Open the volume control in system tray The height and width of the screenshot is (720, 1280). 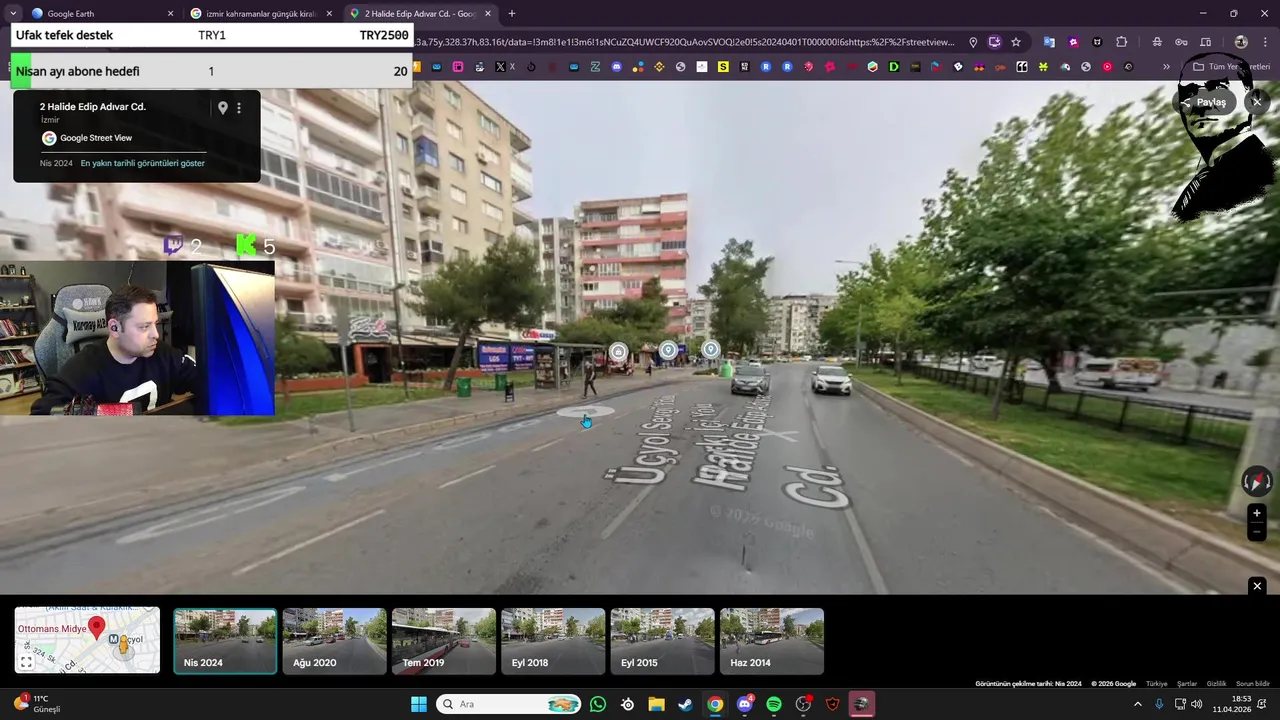[1197, 704]
